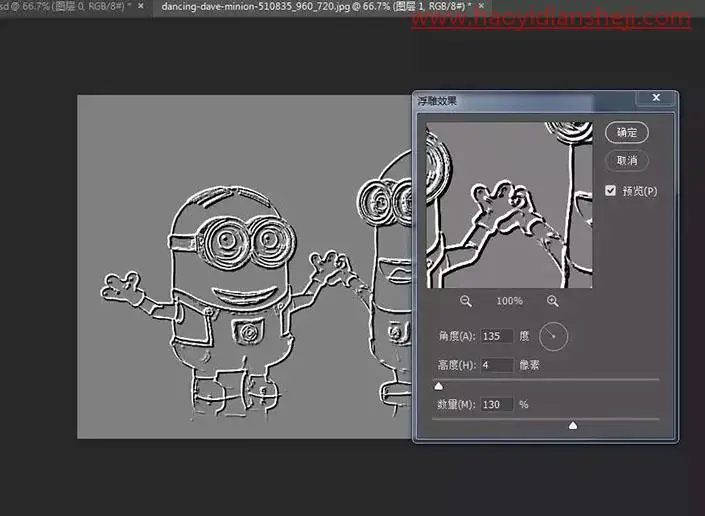This screenshot has height=516, width=705.
Task: Close the 浮雕效果 emboss dialog
Action: [x=656, y=98]
